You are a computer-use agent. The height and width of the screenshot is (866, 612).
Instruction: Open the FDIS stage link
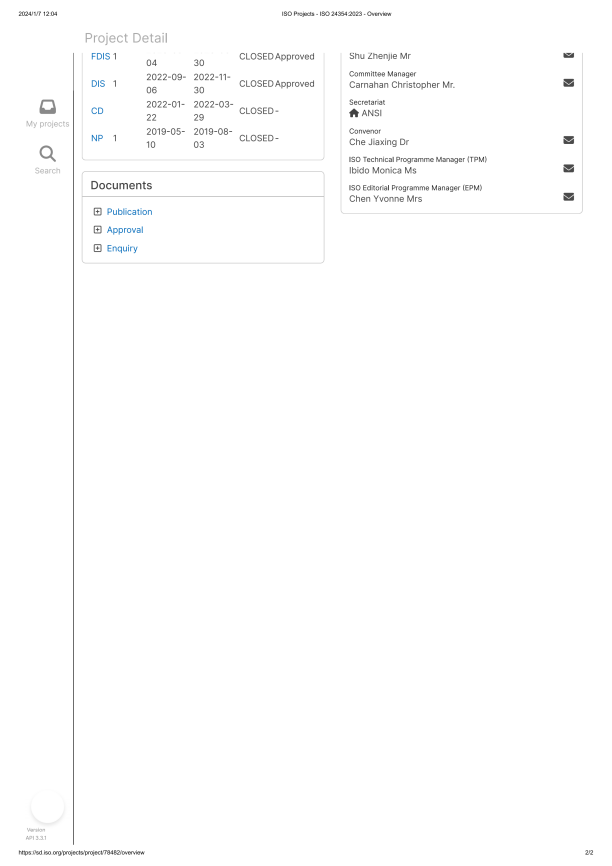pos(100,56)
